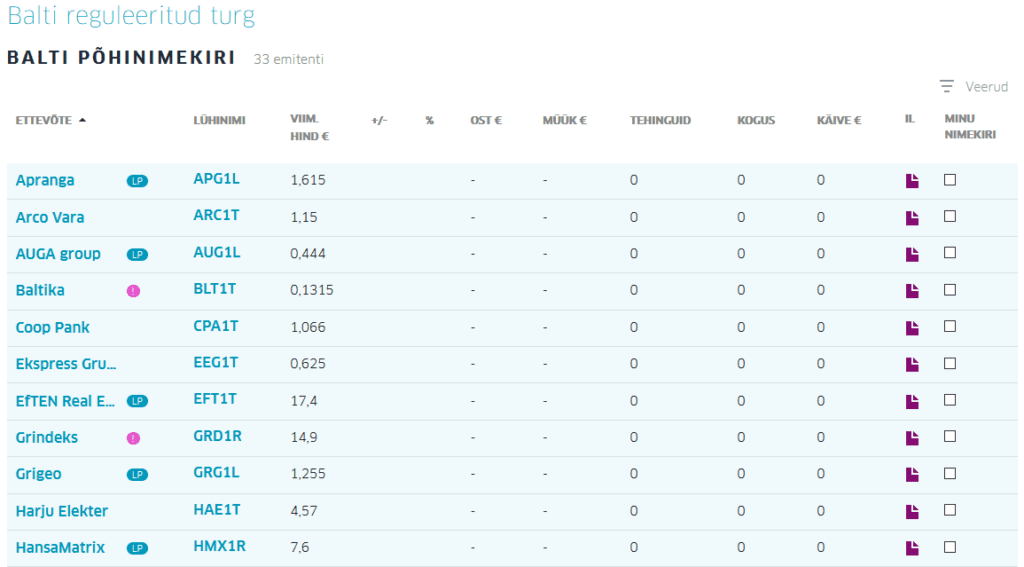Open ticker link CPA1T
Image resolution: width=1024 pixels, height=567 pixels.
coord(216,326)
